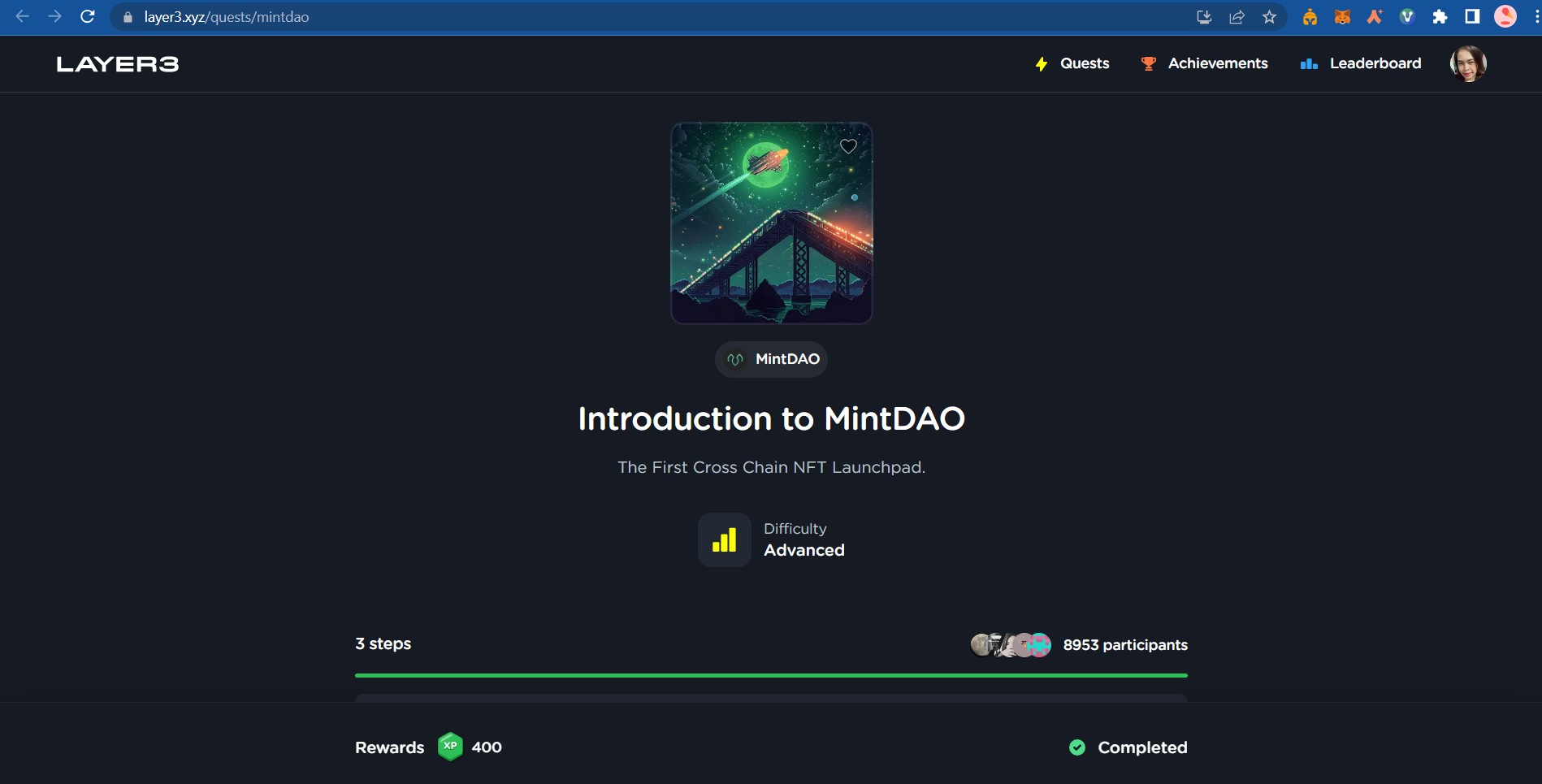The width and height of the screenshot is (1542, 784).
Task: Open Chrome three-dot menu
Action: [x=1536, y=17]
